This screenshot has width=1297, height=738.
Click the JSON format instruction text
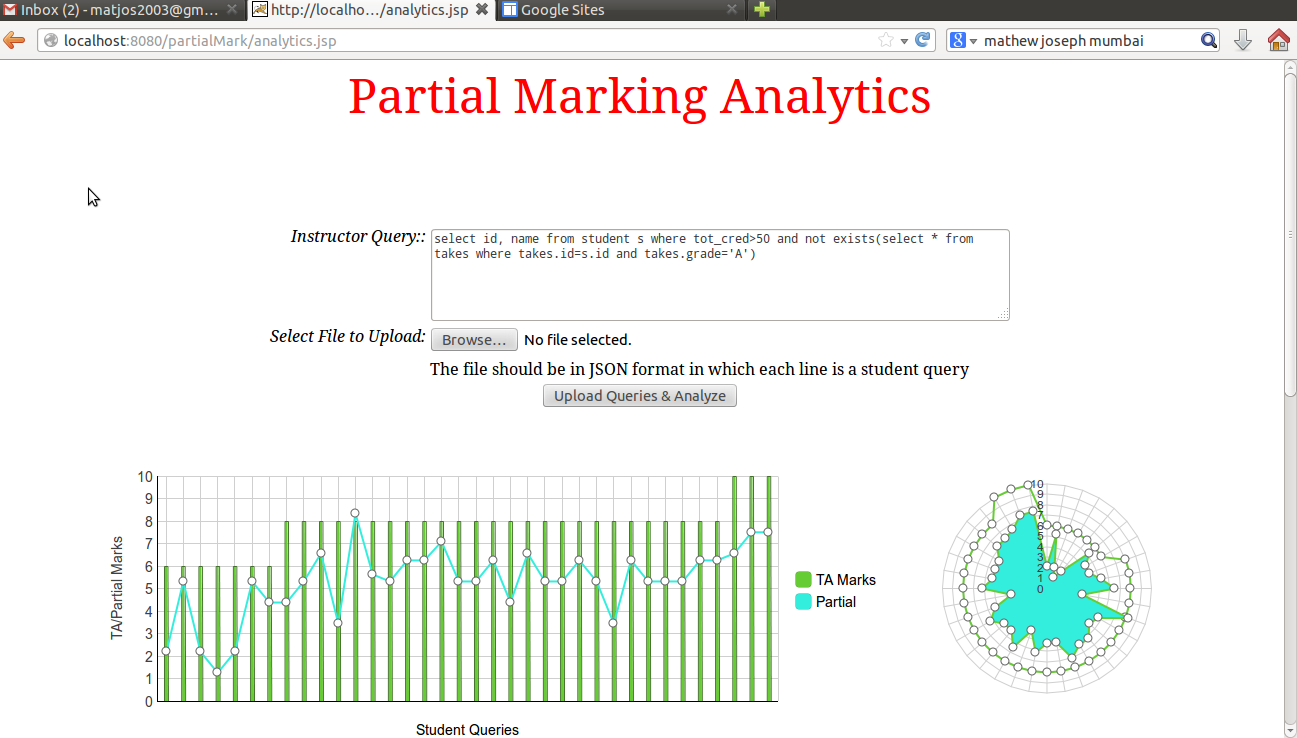click(x=699, y=369)
